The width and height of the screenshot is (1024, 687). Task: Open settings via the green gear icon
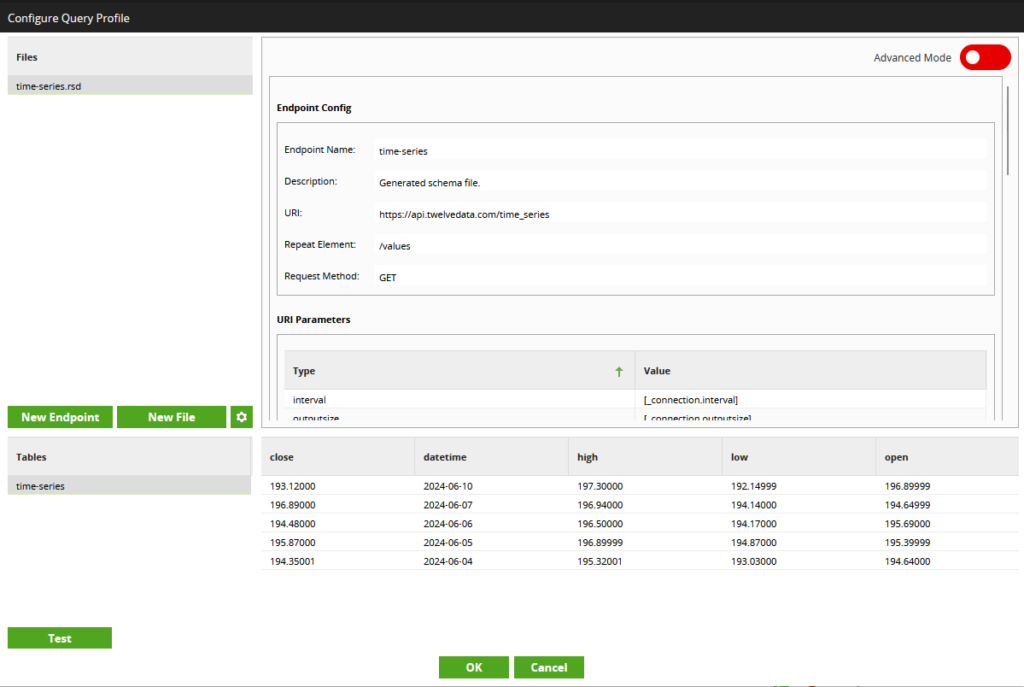241,417
